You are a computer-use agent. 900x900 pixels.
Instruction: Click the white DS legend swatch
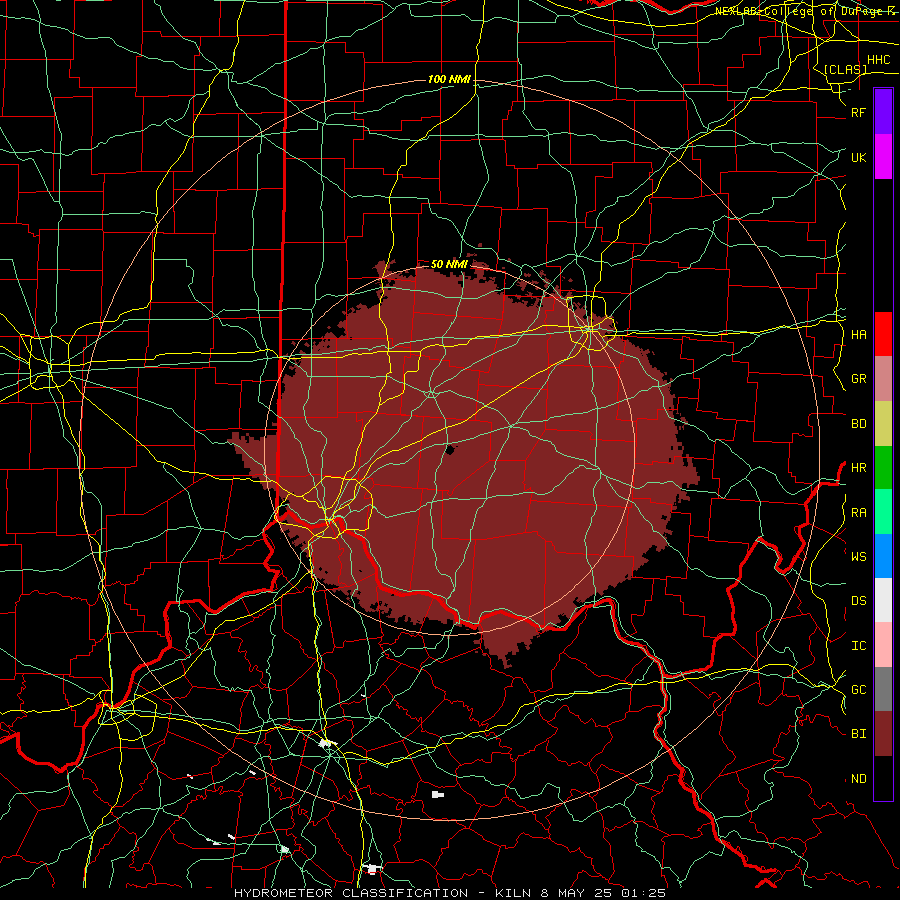click(x=883, y=600)
